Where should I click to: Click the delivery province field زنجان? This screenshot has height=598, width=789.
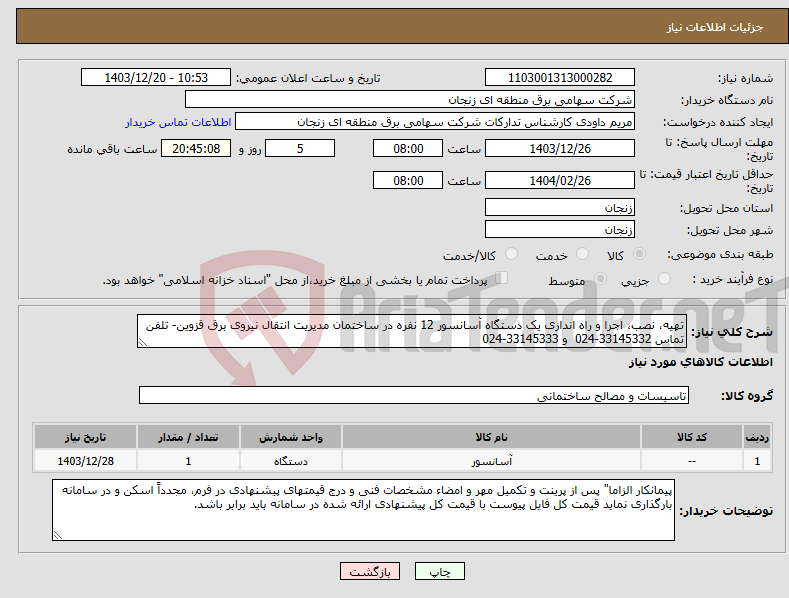click(x=560, y=207)
